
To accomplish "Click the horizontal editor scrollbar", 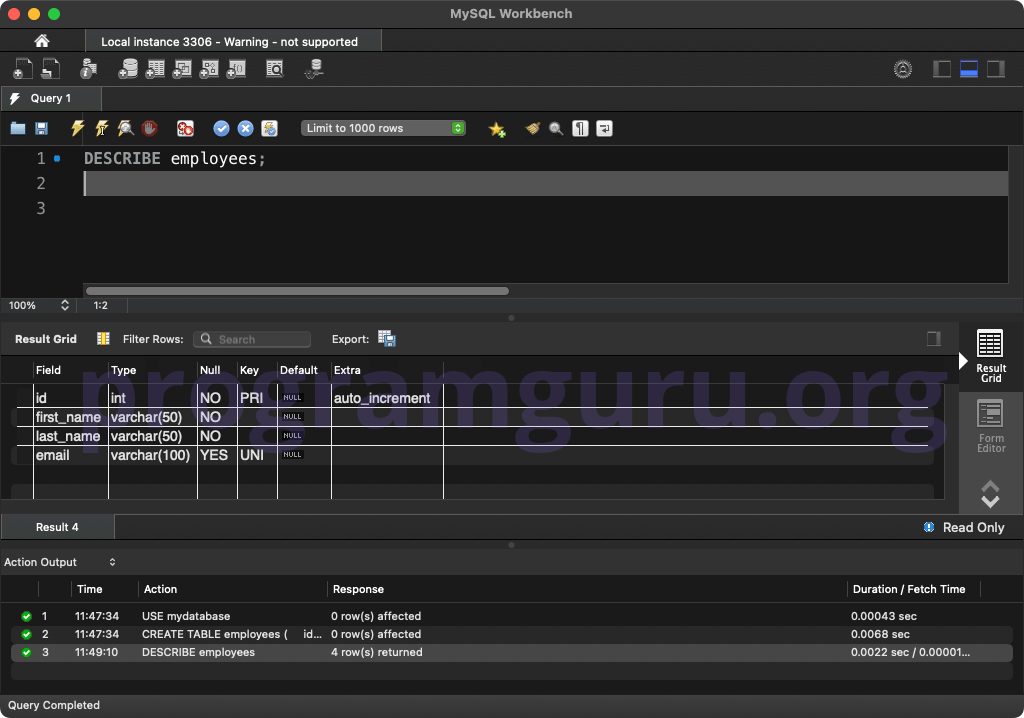I will point(297,291).
